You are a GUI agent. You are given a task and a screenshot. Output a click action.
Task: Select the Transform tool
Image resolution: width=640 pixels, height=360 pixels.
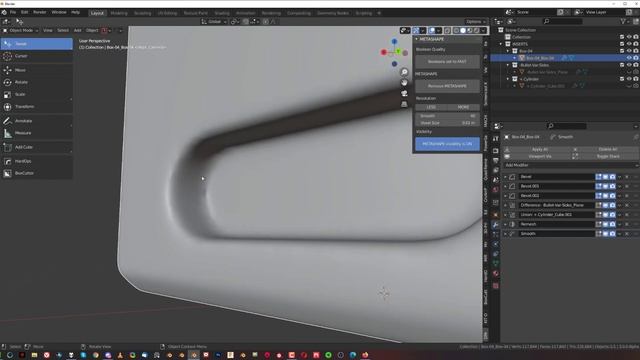pos(37,107)
